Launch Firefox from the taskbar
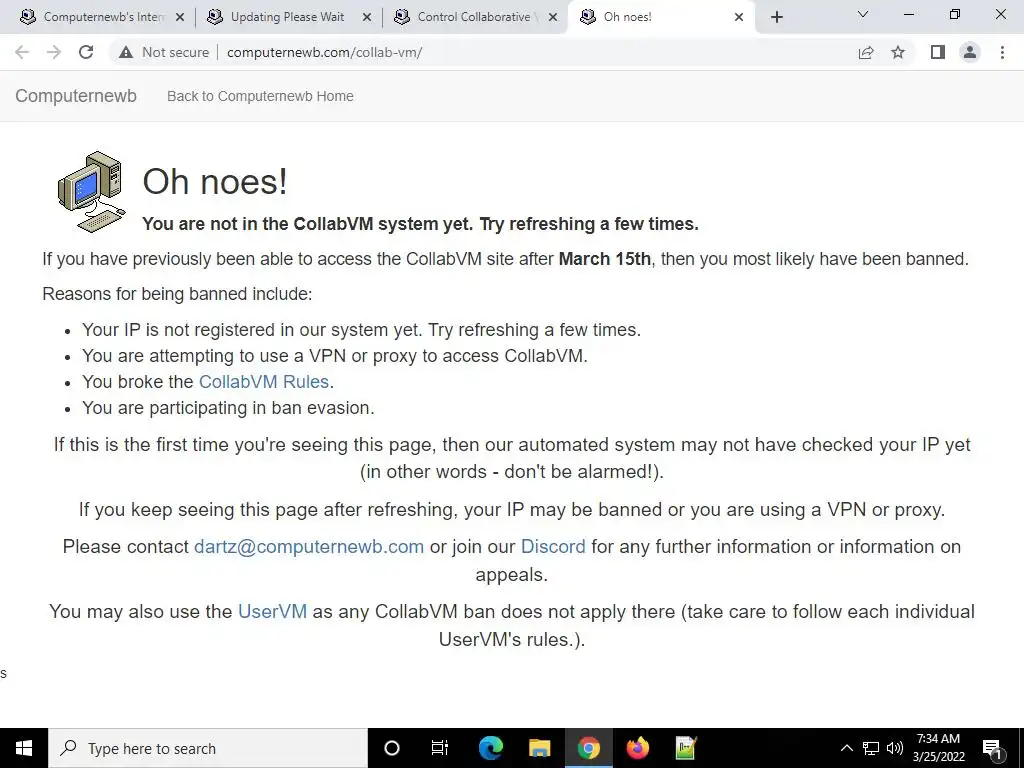This screenshot has height=768, width=1024. coord(638,748)
